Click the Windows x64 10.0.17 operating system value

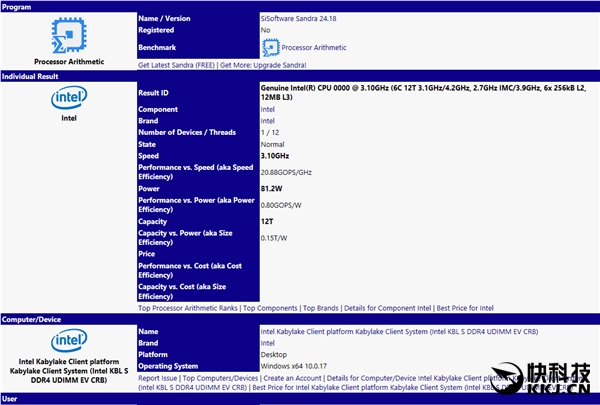pyautogui.click(x=293, y=366)
